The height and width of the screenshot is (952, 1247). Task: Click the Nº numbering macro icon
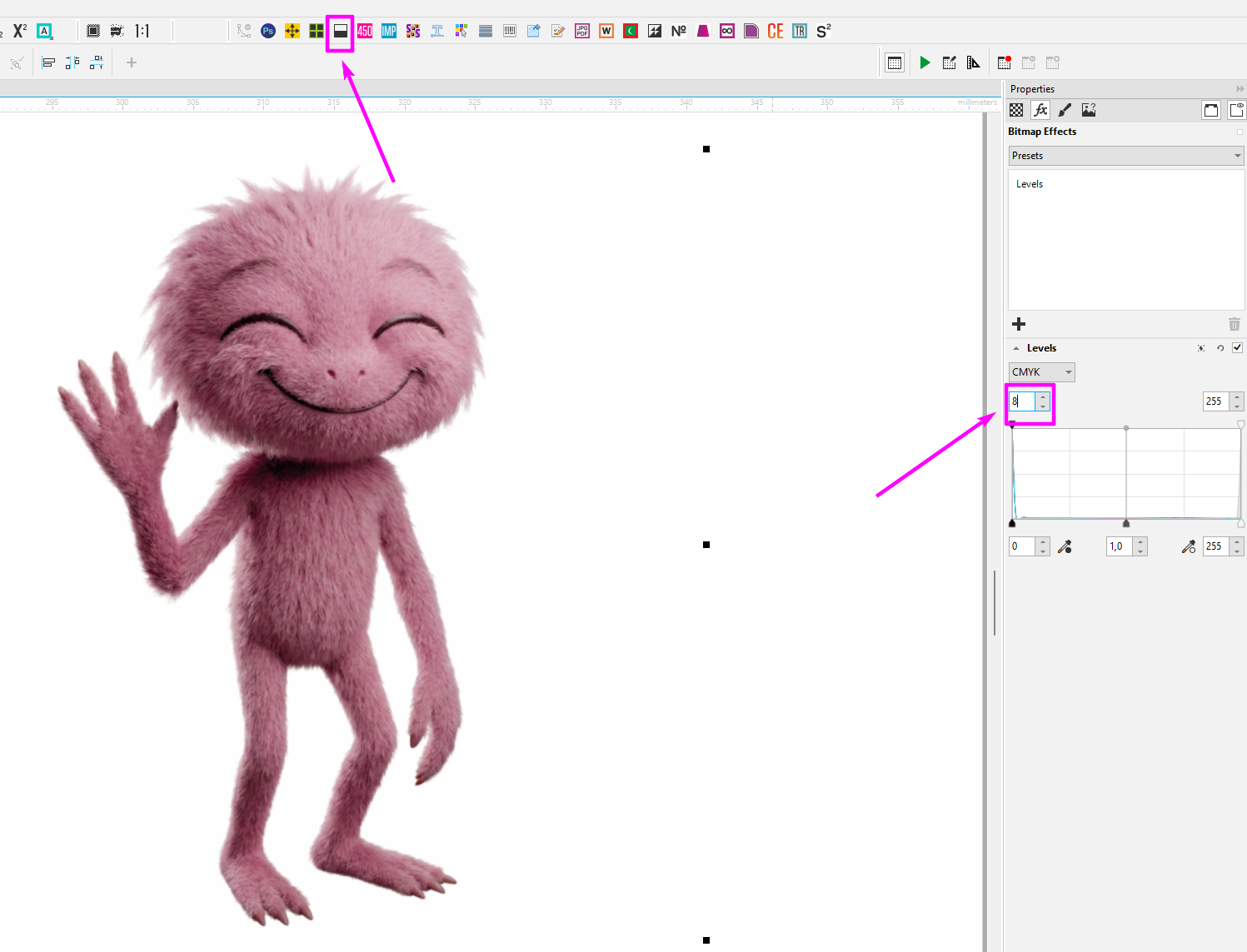coord(679,31)
